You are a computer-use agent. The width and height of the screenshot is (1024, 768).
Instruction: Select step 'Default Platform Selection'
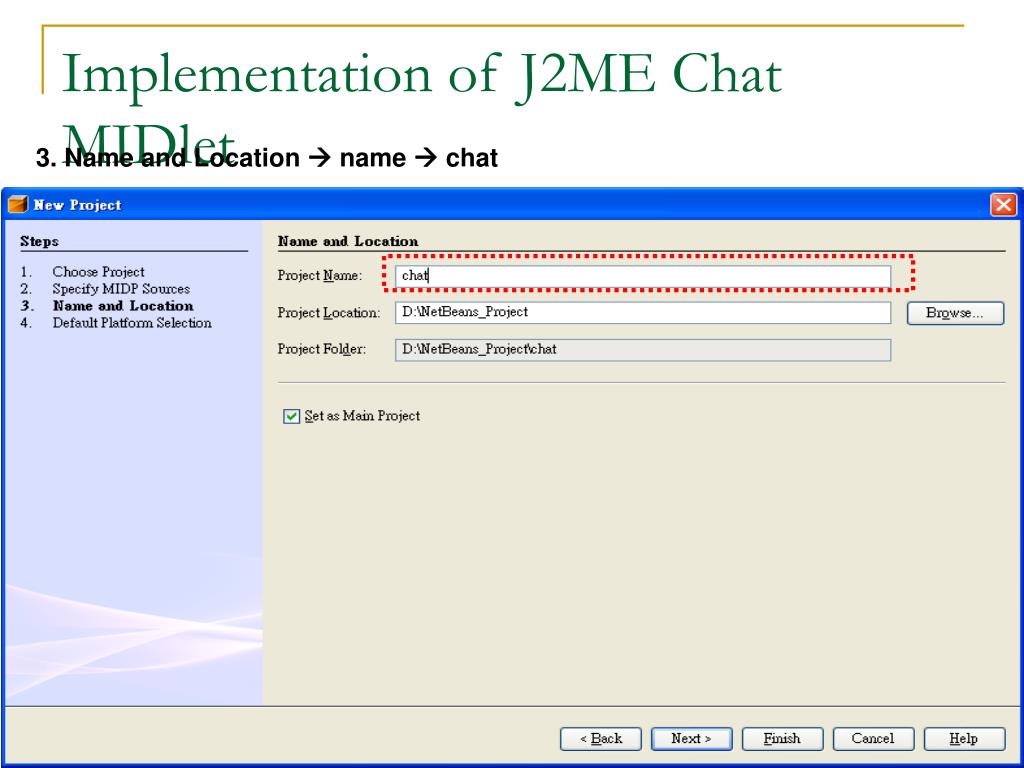pos(132,323)
